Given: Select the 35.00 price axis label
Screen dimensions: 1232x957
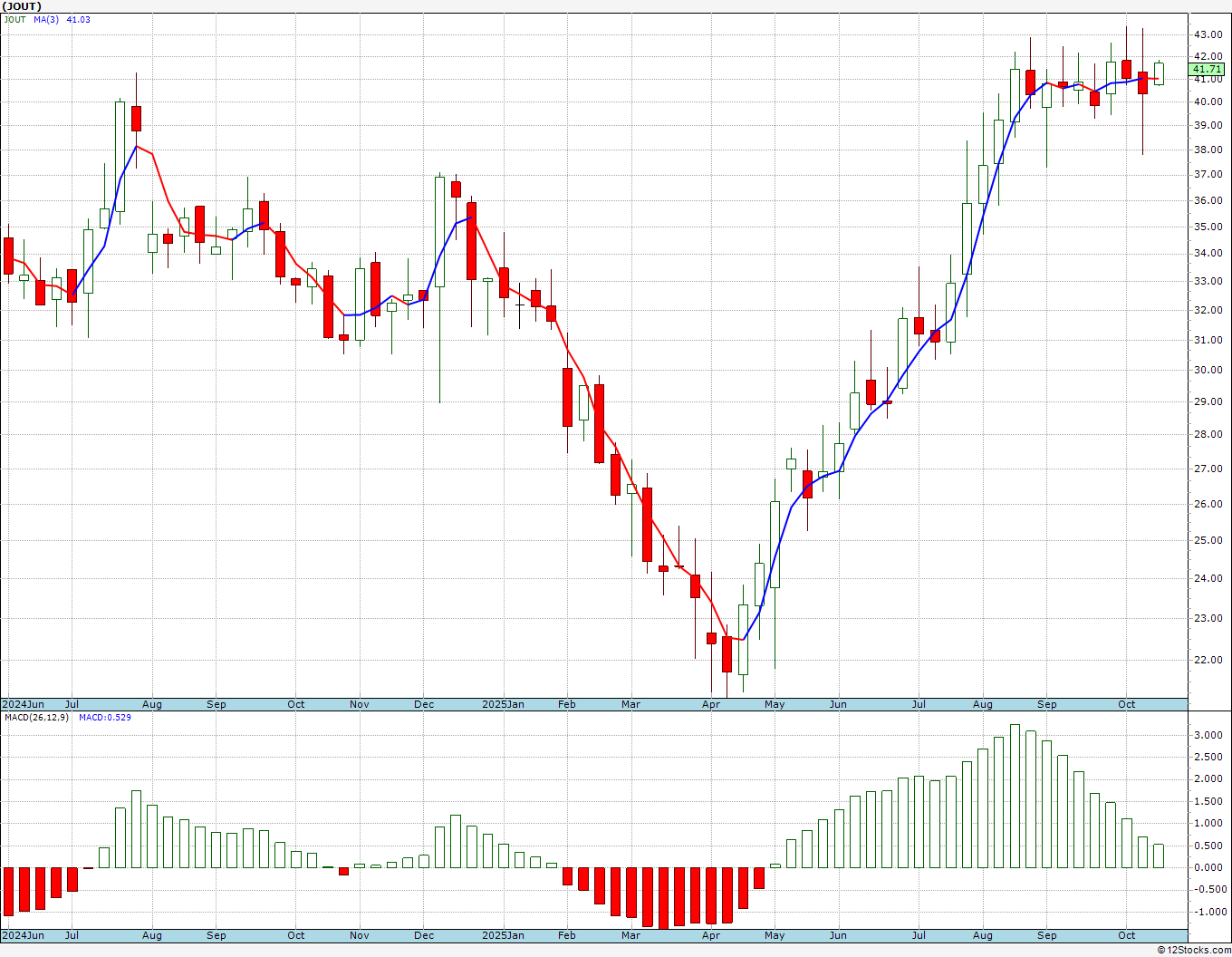Looking at the screenshot, I should coord(1208,227).
